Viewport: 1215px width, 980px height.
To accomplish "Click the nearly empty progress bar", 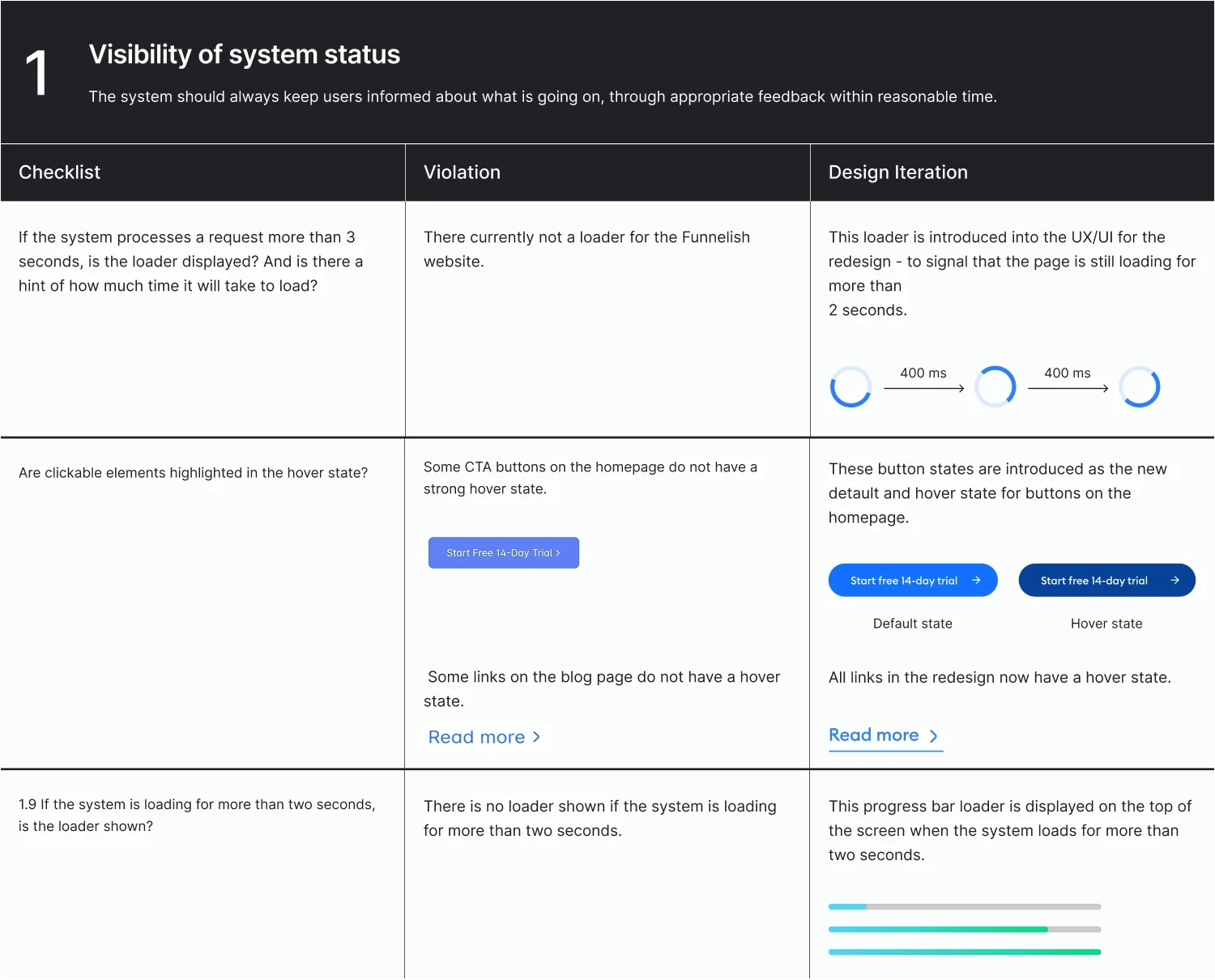I will click(x=964, y=906).
